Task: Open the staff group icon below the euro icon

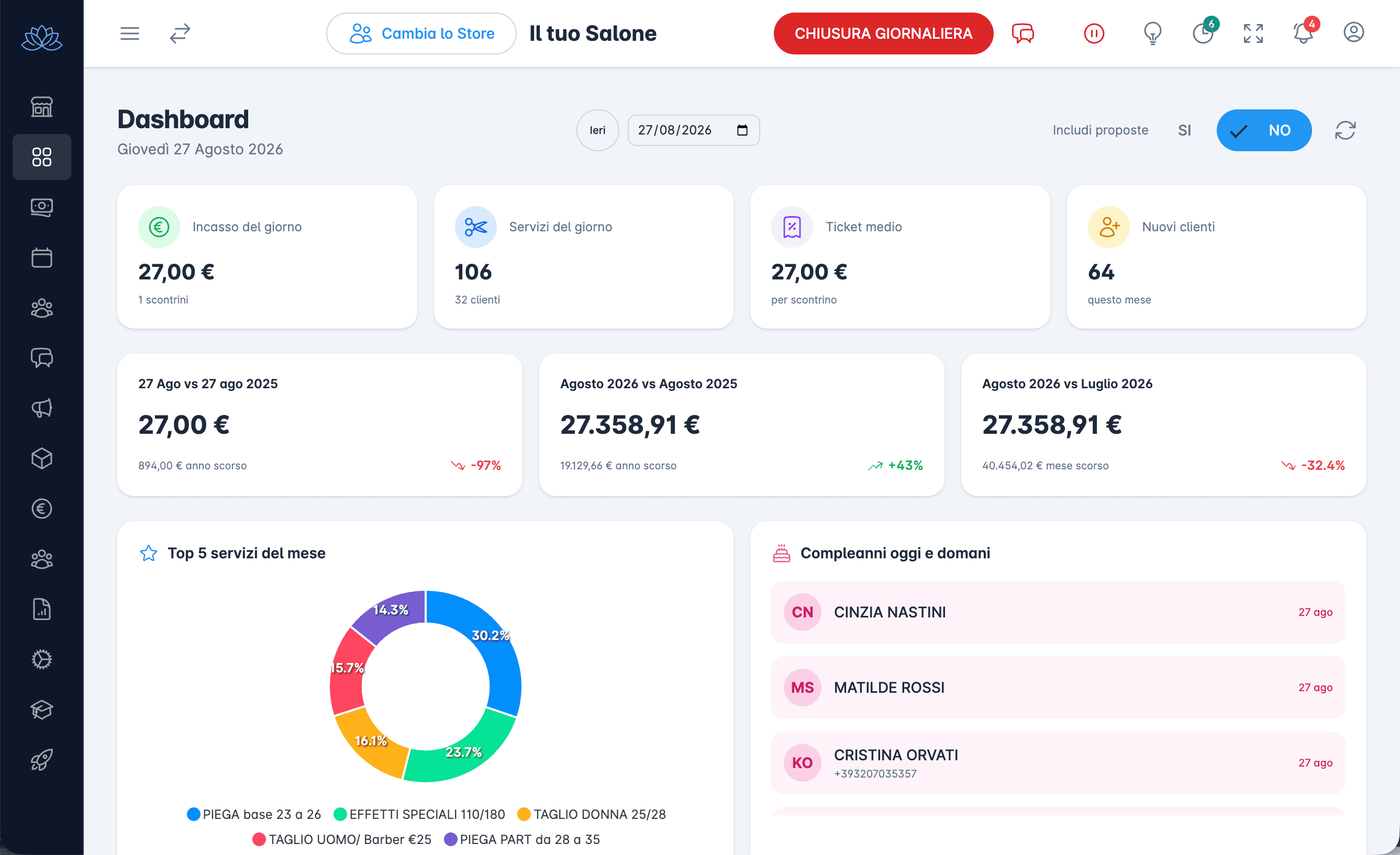Action: 41,559
